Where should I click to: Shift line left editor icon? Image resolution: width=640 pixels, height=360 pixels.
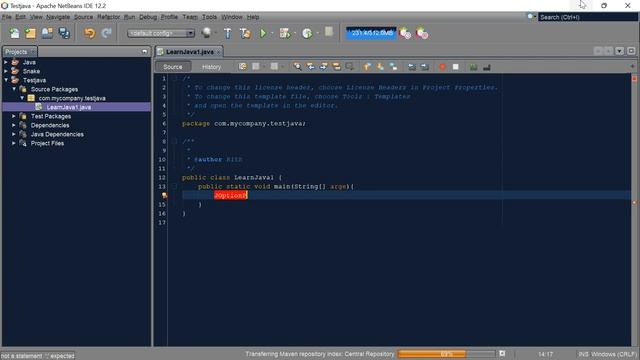tap(411, 67)
